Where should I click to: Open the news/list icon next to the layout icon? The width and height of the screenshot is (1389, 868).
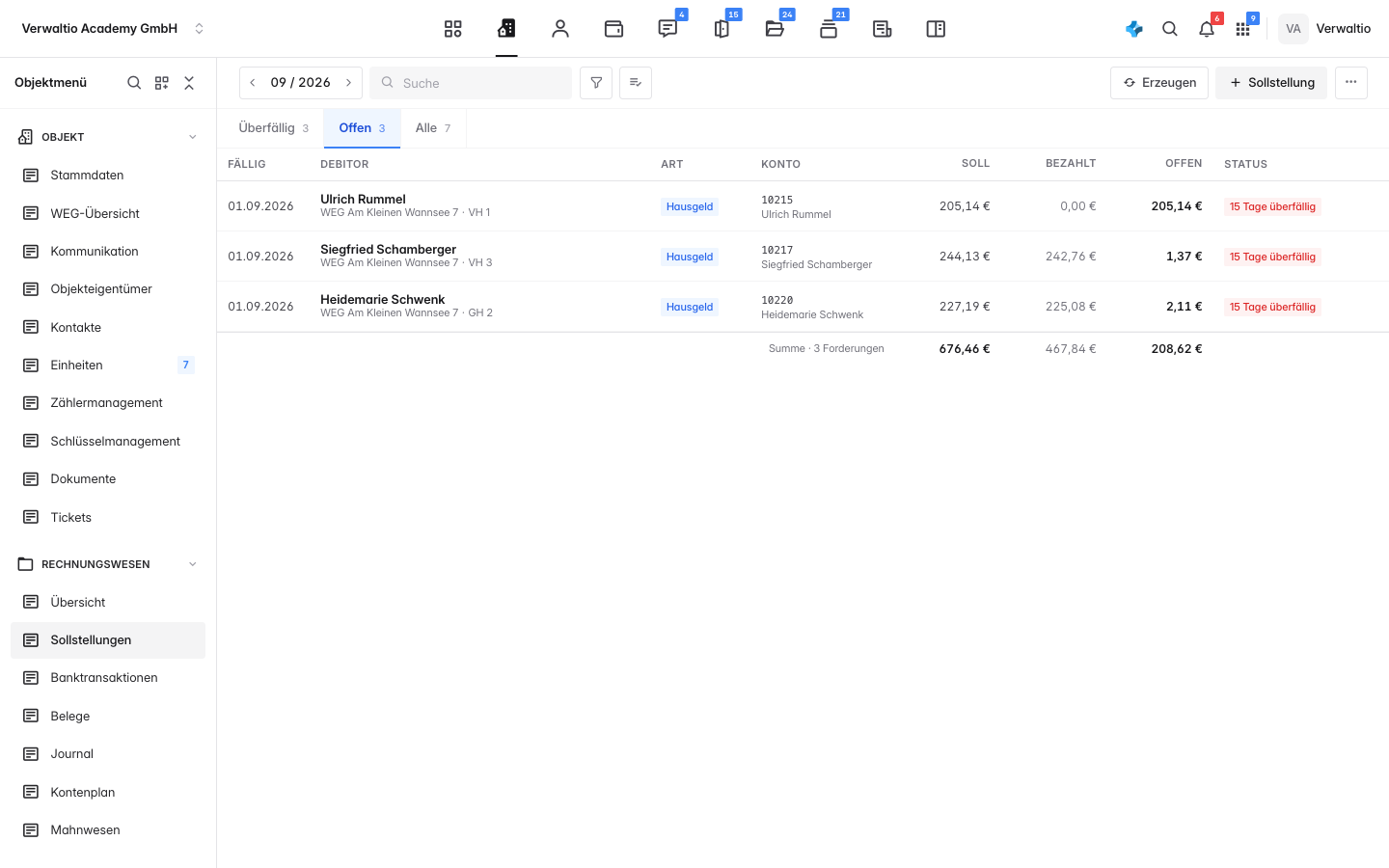click(882, 29)
